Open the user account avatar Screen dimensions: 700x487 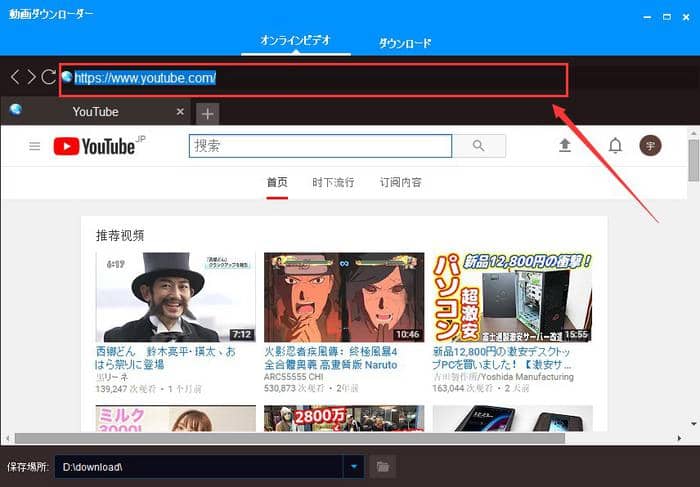coord(650,146)
